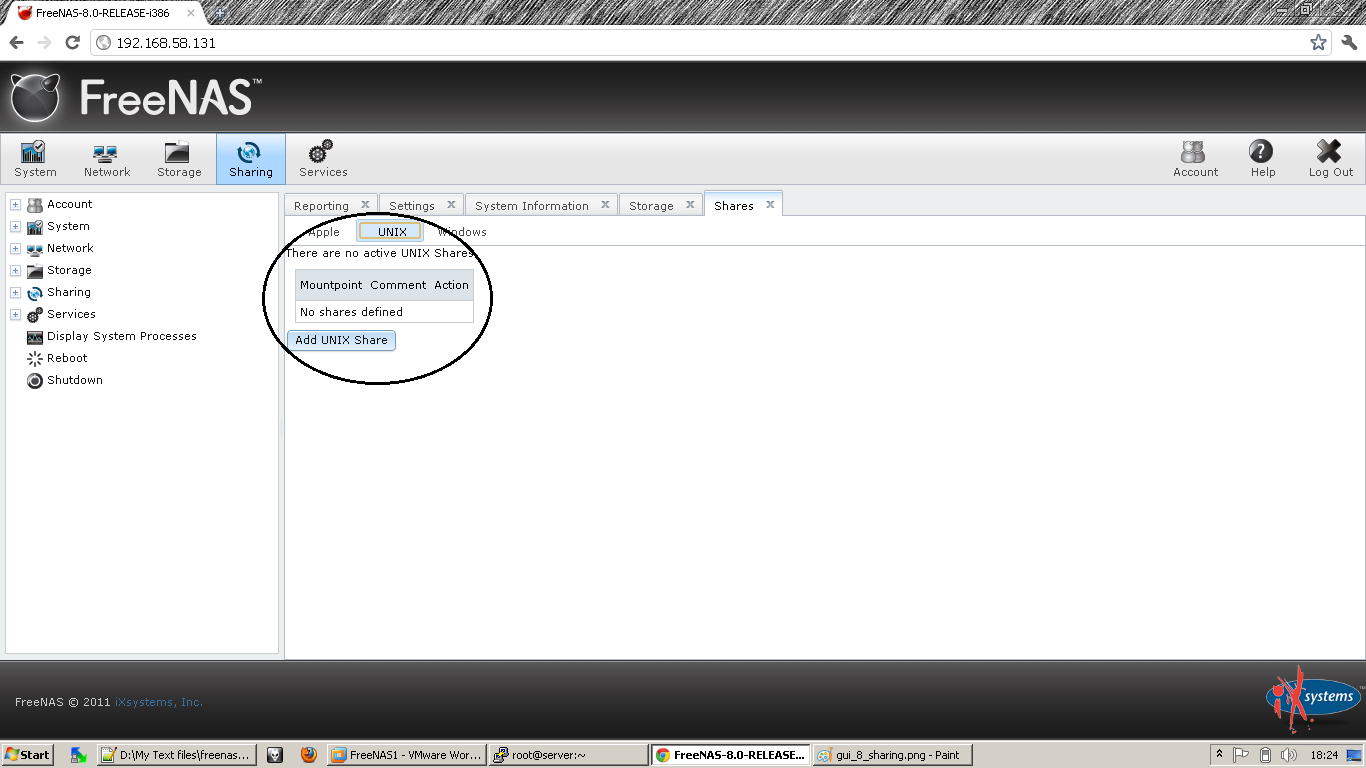
Task: Select the Network toolbar icon
Action: coord(106,158)
